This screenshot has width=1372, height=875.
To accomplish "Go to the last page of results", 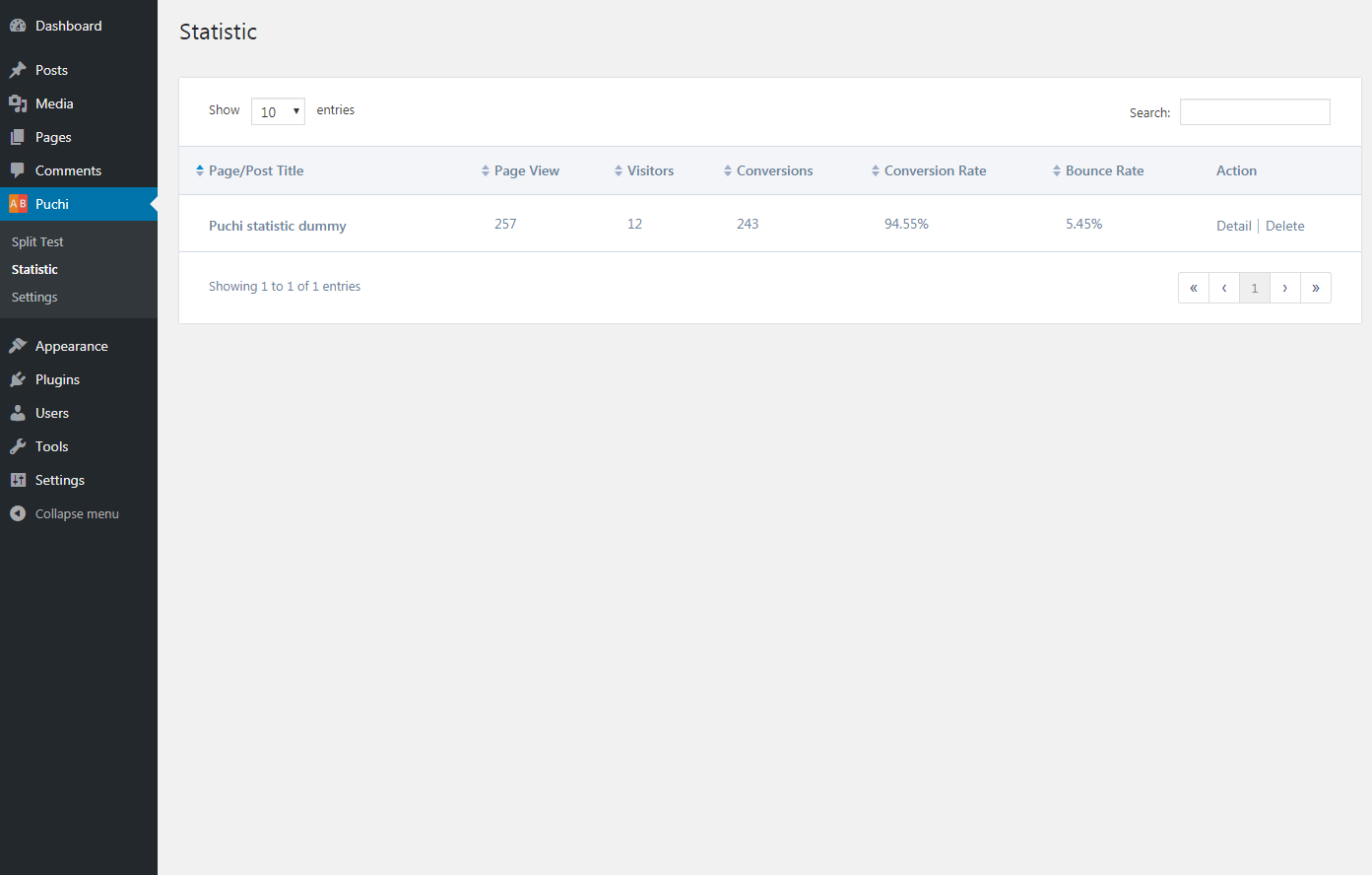I will click(1315, 288).
